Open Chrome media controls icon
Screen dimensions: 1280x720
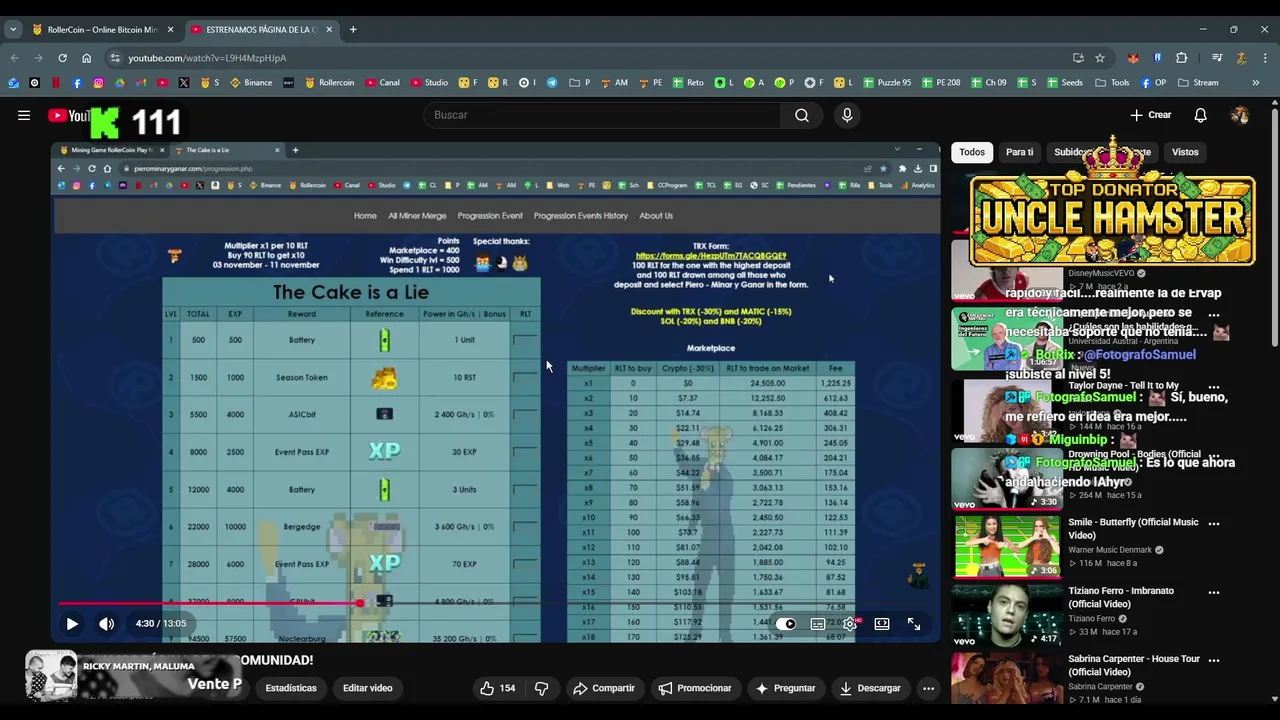coord(1217,58)
